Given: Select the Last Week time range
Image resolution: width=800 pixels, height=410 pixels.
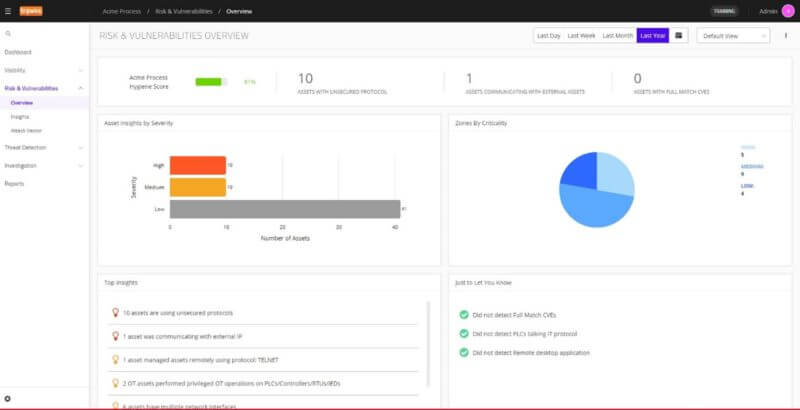Looking at the screenshot, I should [x=581, y=35].
